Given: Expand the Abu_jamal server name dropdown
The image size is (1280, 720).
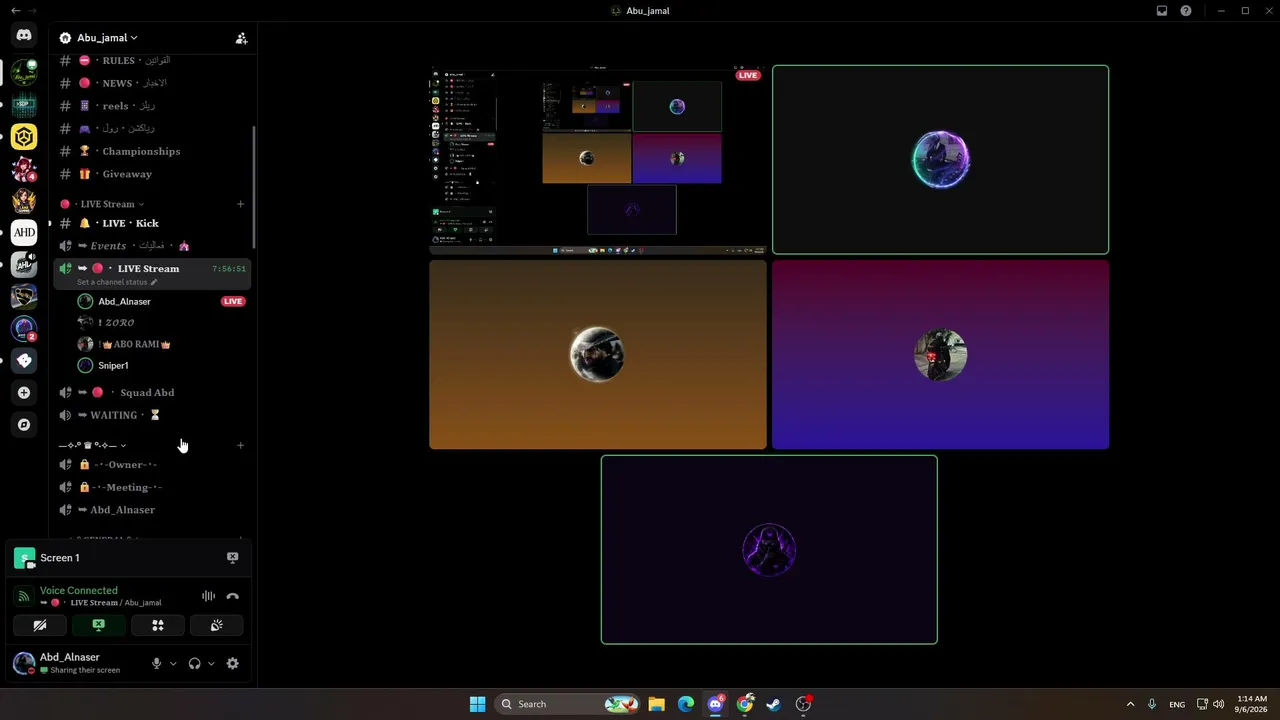Looking at the screenshot, I should pos(107,38).
